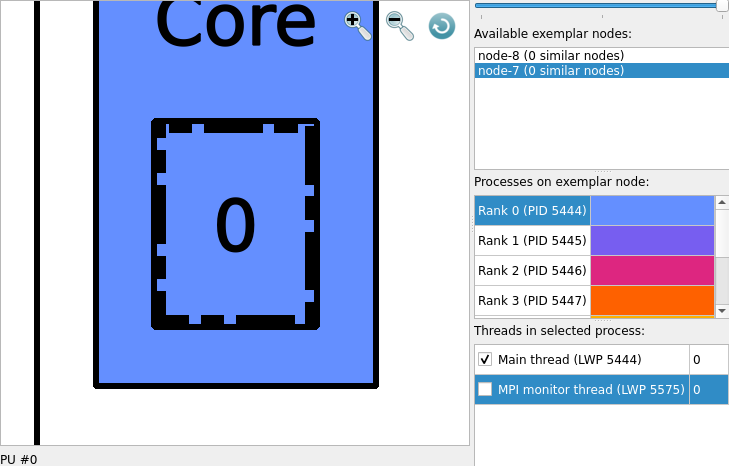This screenshot has width=729, height=466.
Task: Select node-8 in the exemplar nodes list
Action: point(551,56)
